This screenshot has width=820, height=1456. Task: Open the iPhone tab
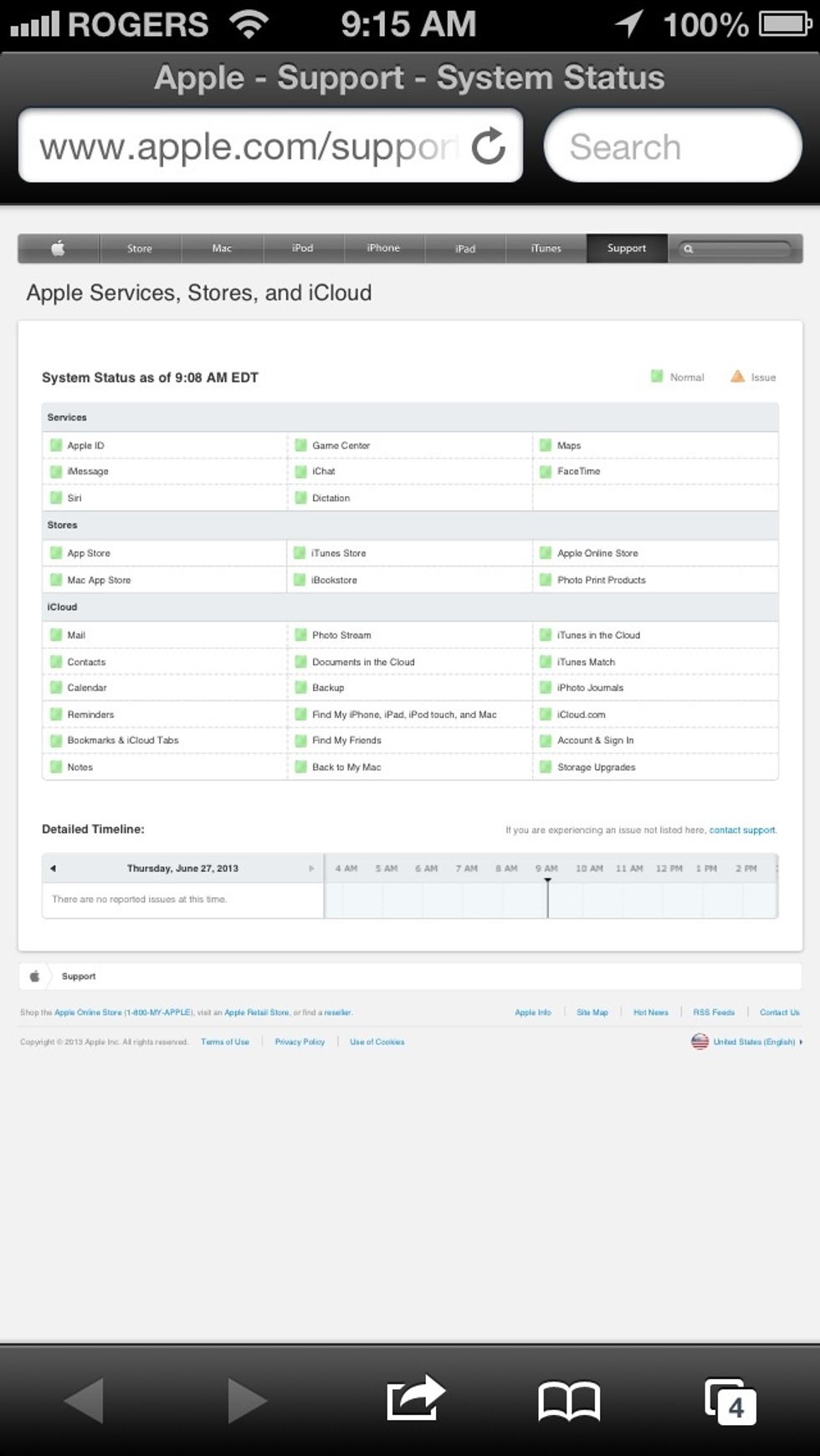click(x=383, y=249)
